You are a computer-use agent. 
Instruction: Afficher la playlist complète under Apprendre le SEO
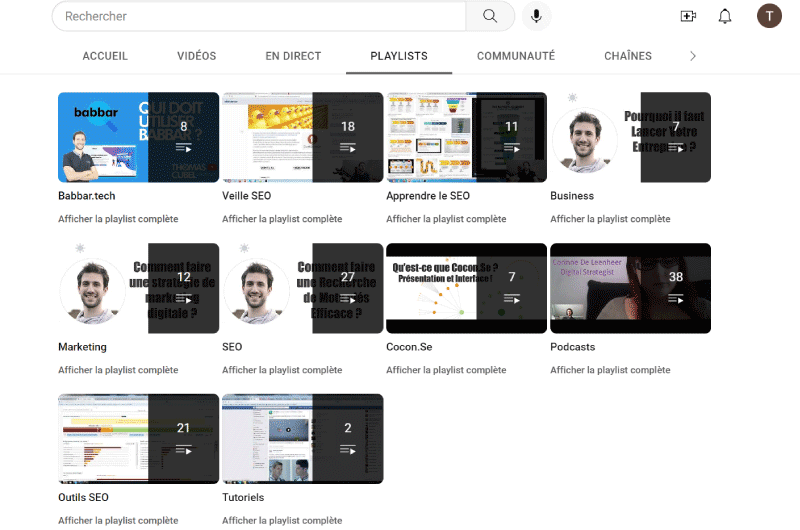[x=446, y=219]
